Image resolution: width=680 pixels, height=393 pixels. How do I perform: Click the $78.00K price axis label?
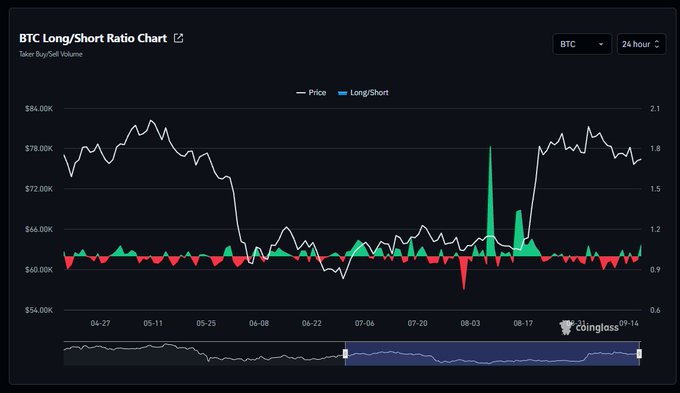pos(39,148)
